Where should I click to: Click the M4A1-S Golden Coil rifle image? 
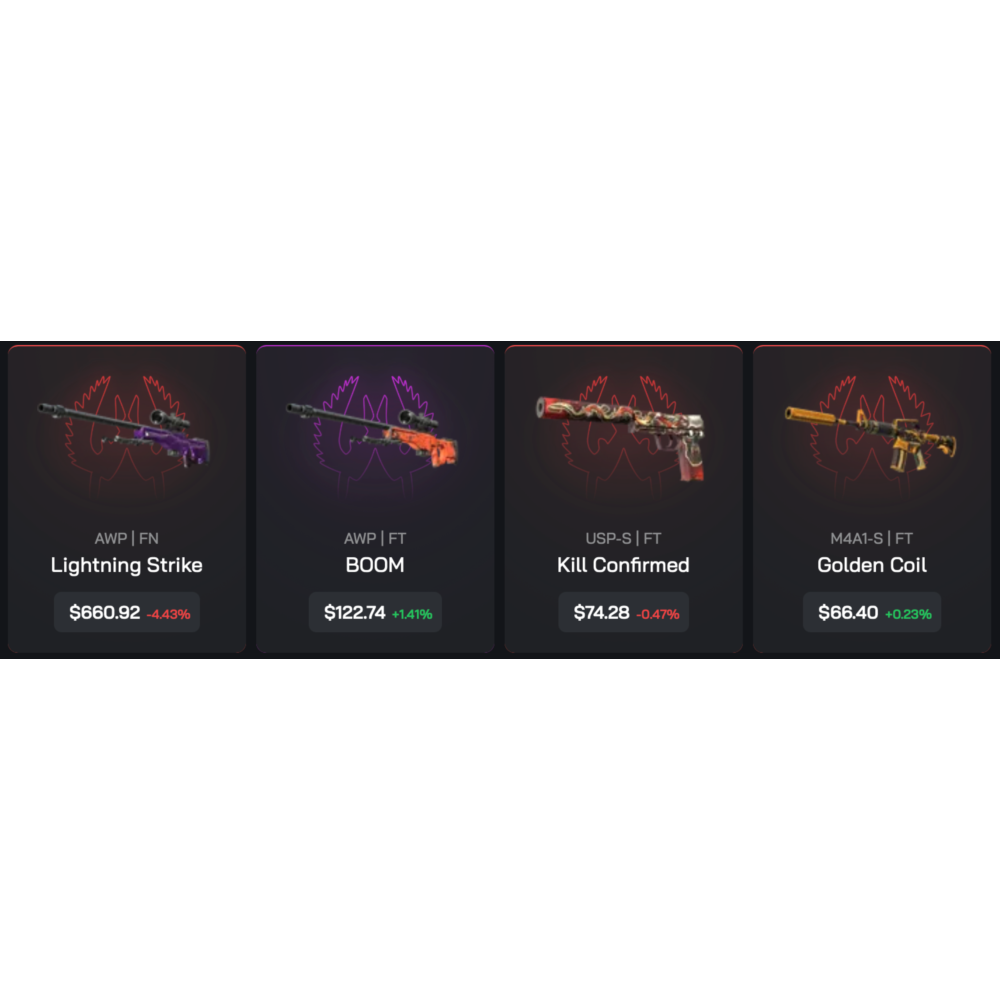(x=871, y=439)
